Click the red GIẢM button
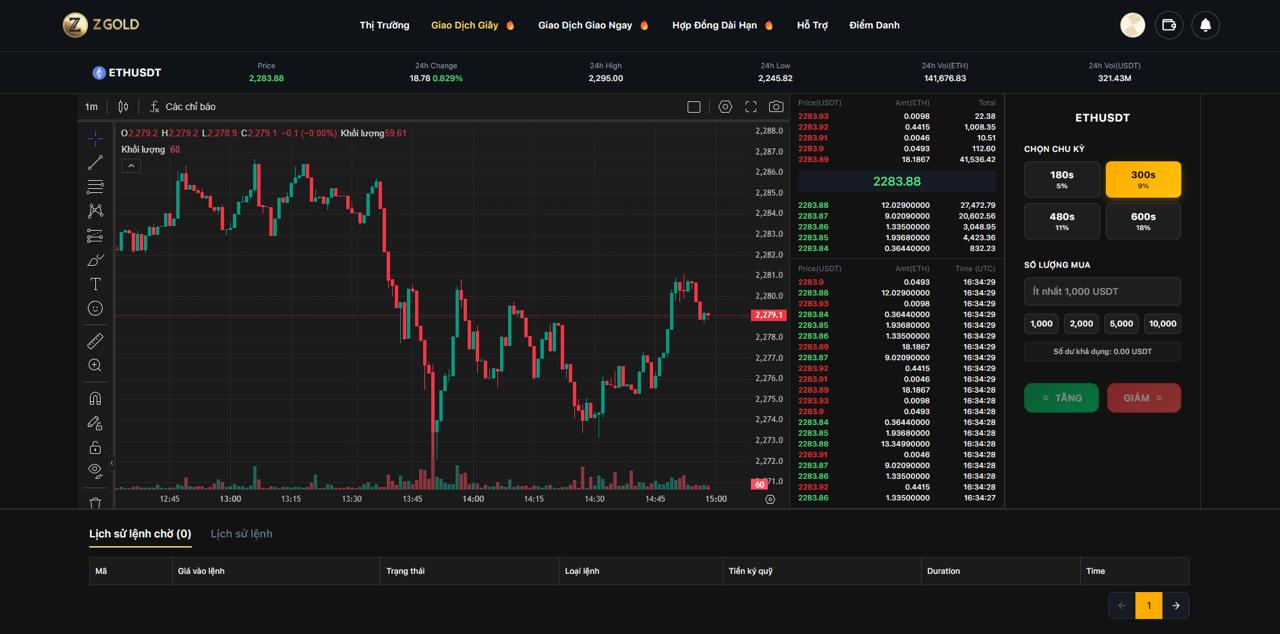The image size is (1280, 634). point(1144,398)
